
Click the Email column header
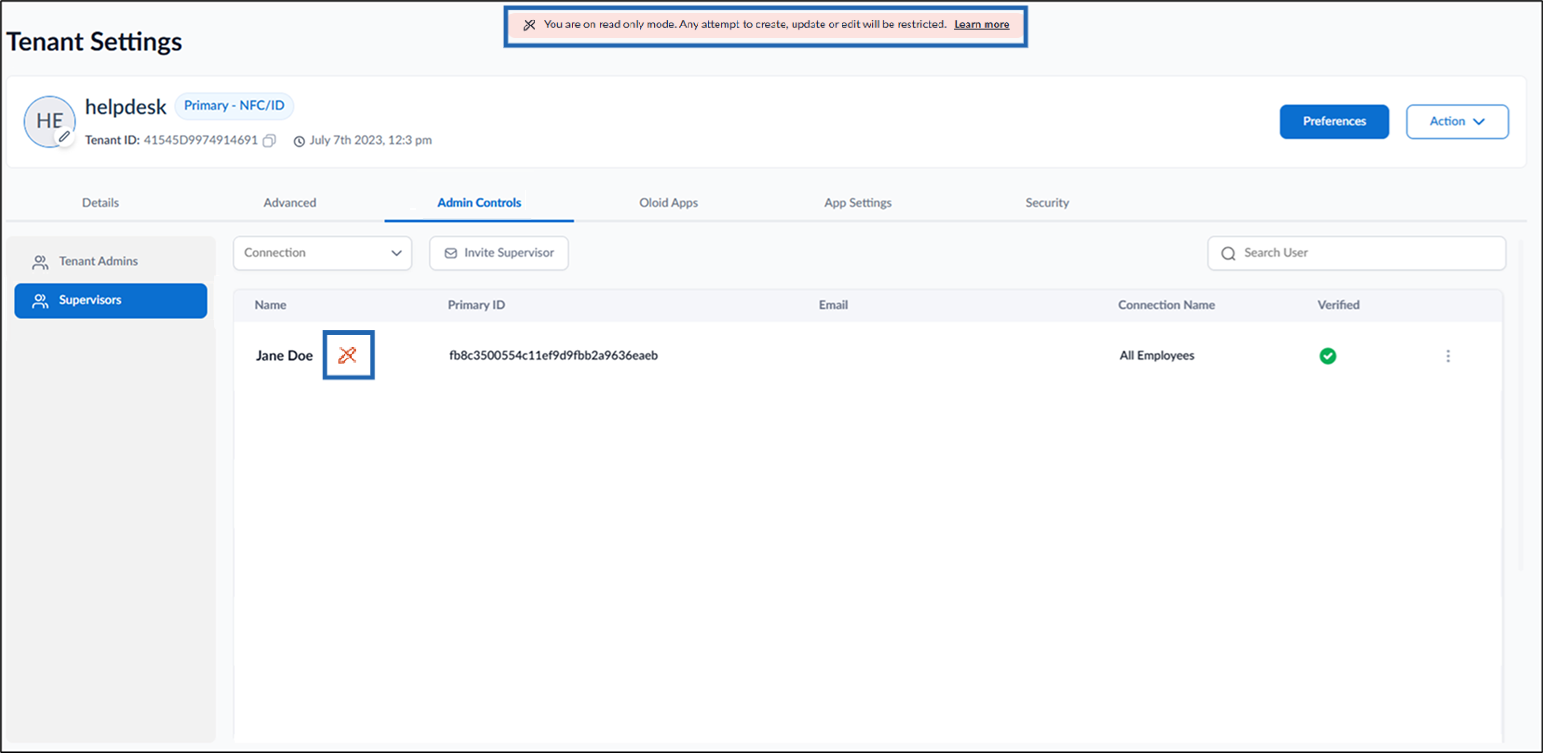coord(833,305)
